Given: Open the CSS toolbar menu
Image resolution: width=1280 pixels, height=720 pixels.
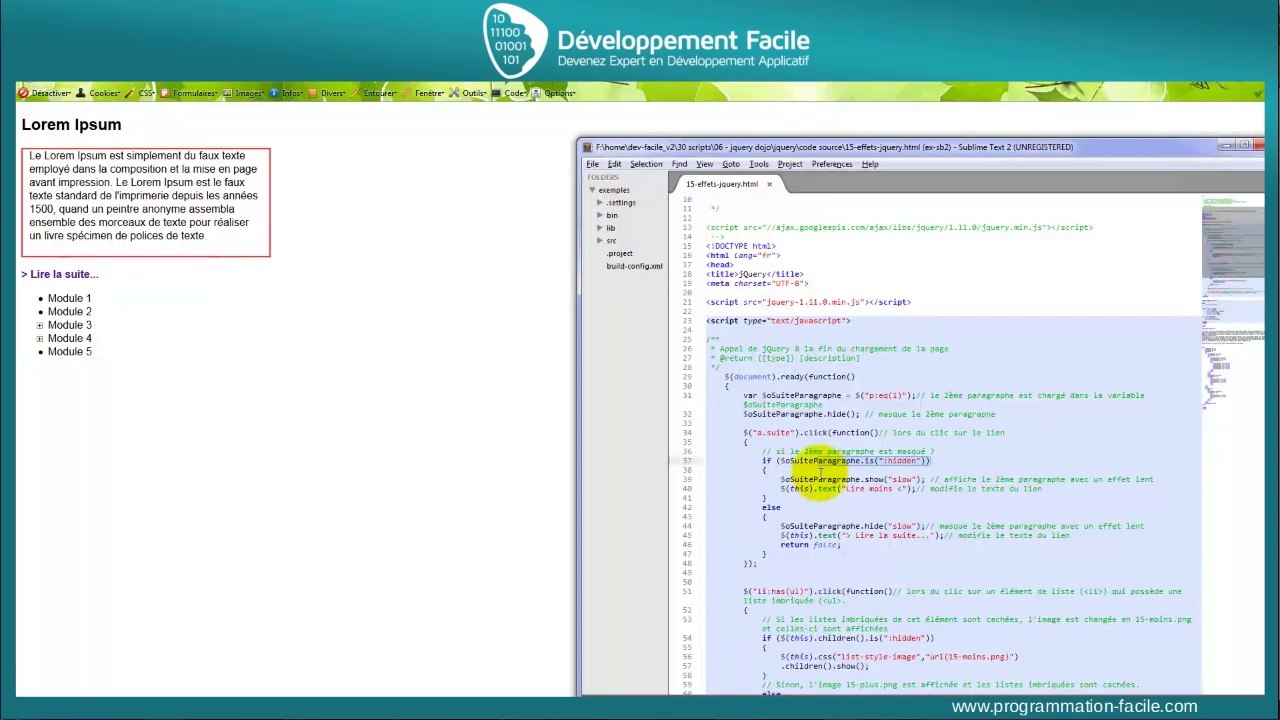Looking at the screenshot, I should [x=141, y=93].
